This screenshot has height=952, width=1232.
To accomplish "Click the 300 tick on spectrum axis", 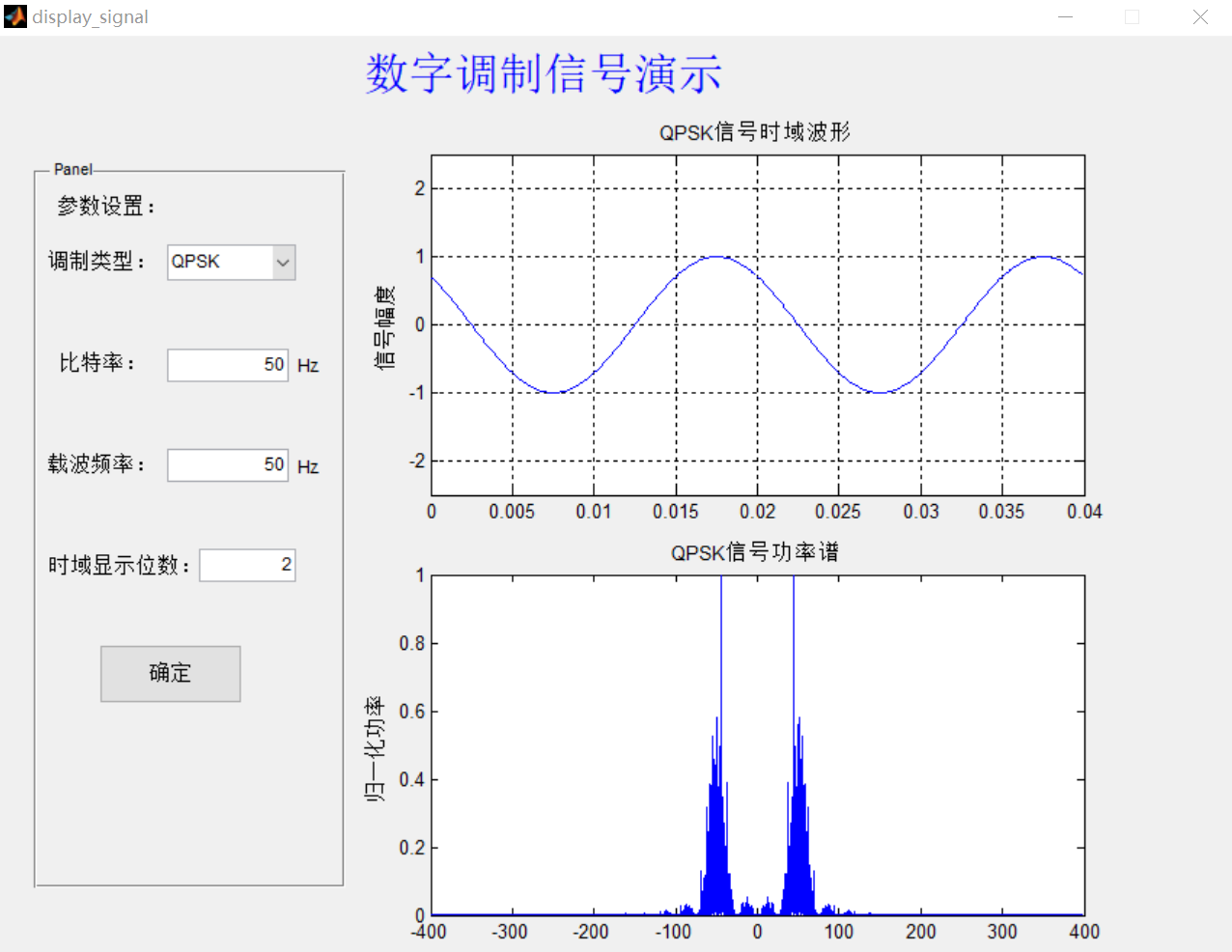I will pos(1002,932).
